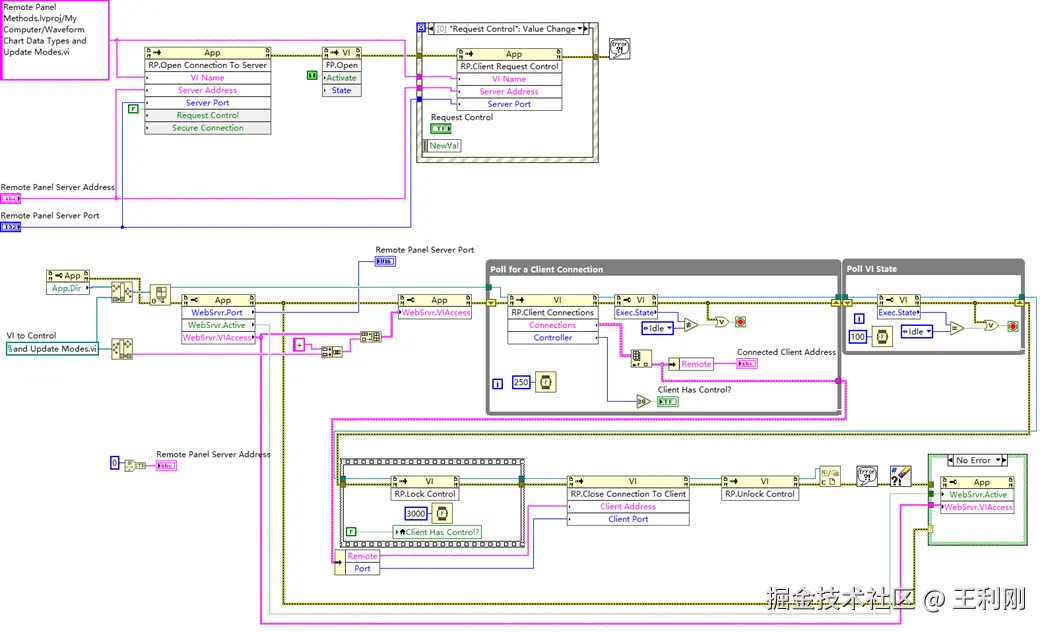Click the NewVal event data terminal
1046x632 pixels.
point(443,145)
